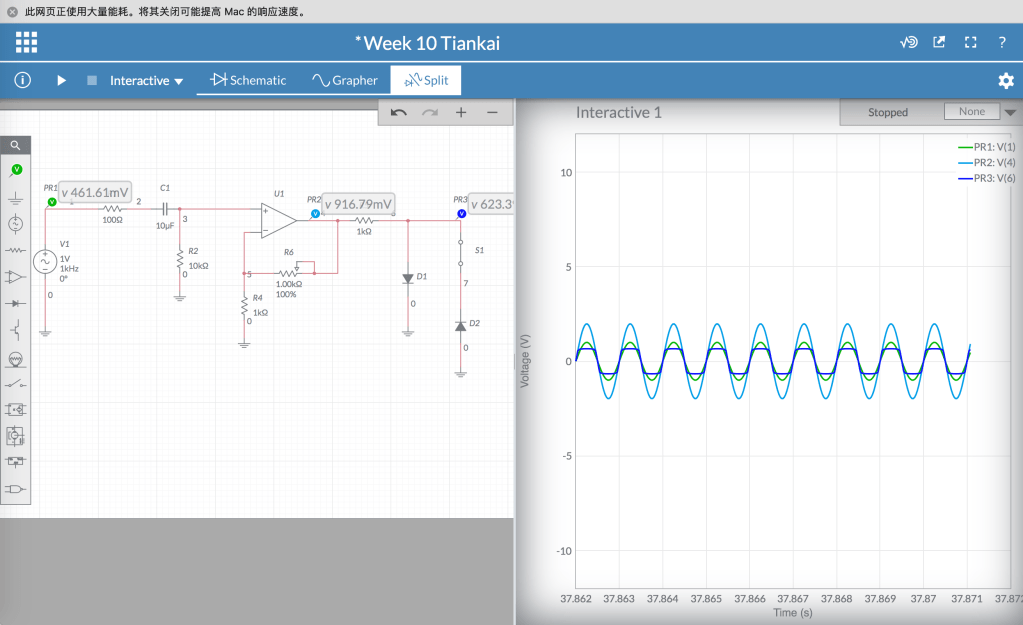Viewport: 1023px width, 625px height.
Task: Enter fullscreen mode
Action: point(970,42)
